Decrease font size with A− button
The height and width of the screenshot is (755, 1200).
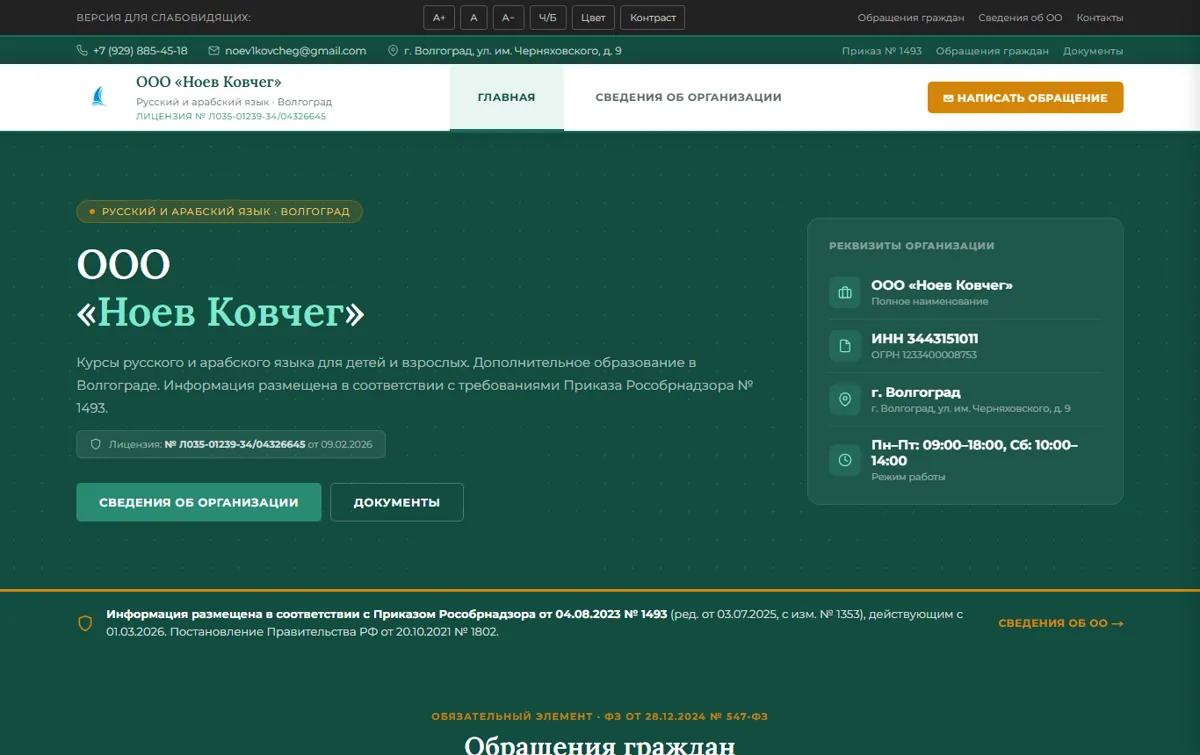pos(508,18)
